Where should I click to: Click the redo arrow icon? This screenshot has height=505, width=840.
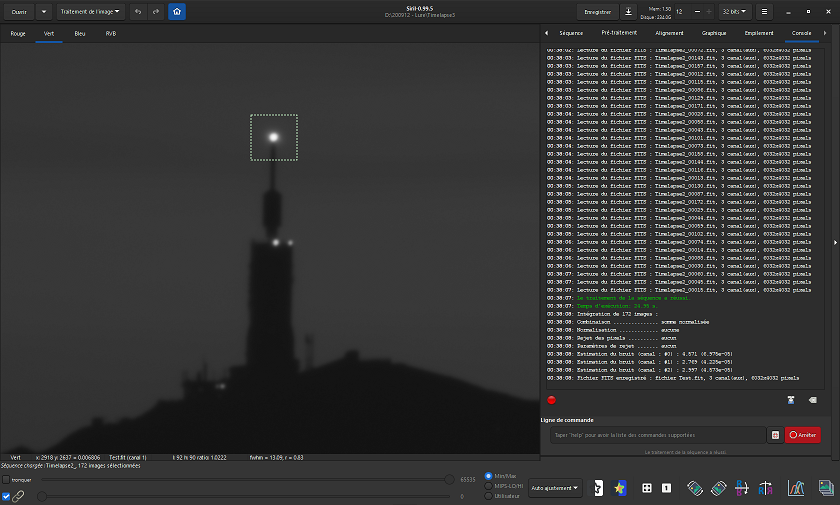point(156,12)
